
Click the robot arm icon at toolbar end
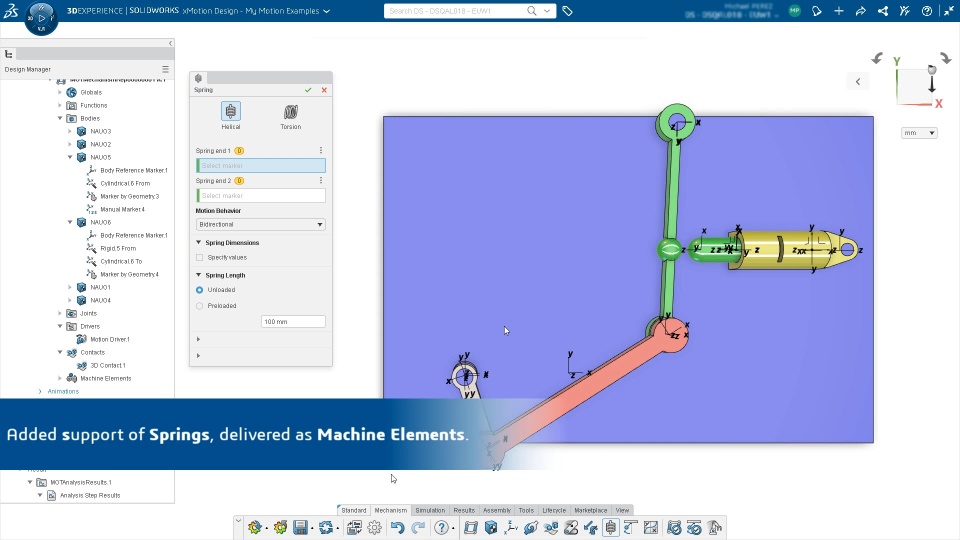point(714,527)
